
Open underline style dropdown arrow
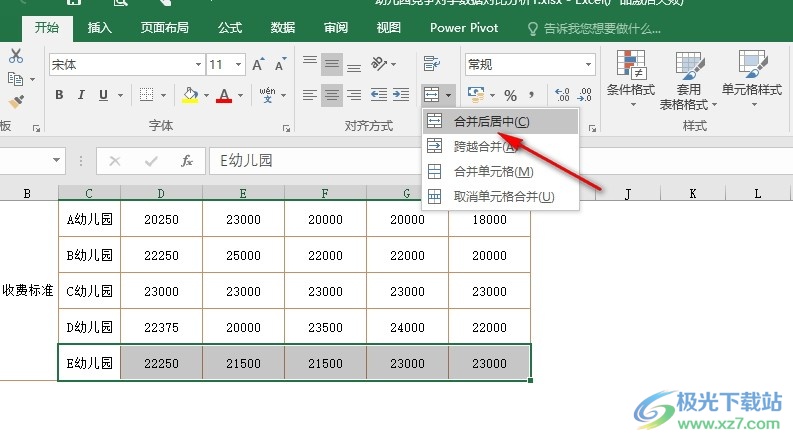coord(120,95)
